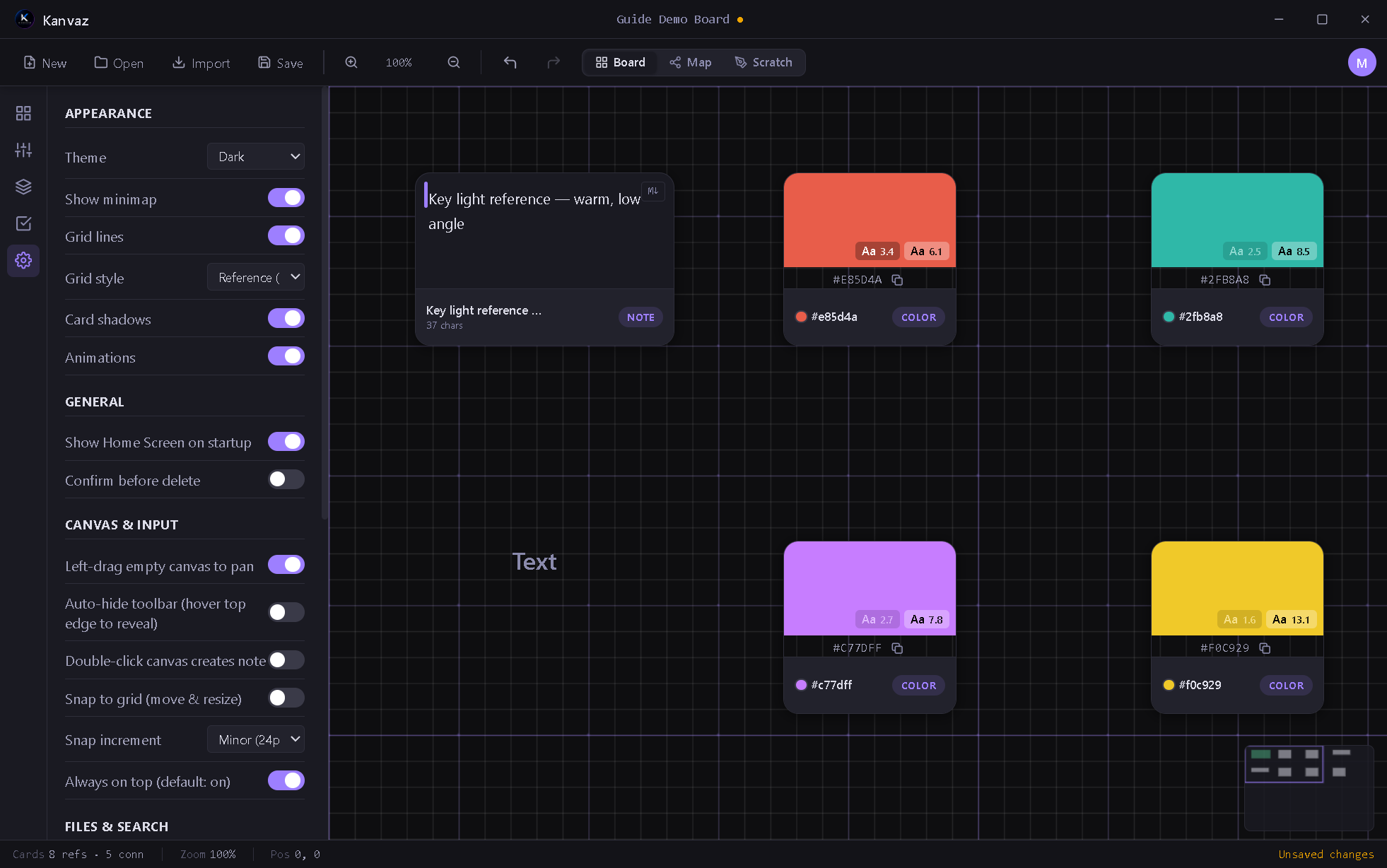Open the Snap increment dropdown

tap(256, 739)
